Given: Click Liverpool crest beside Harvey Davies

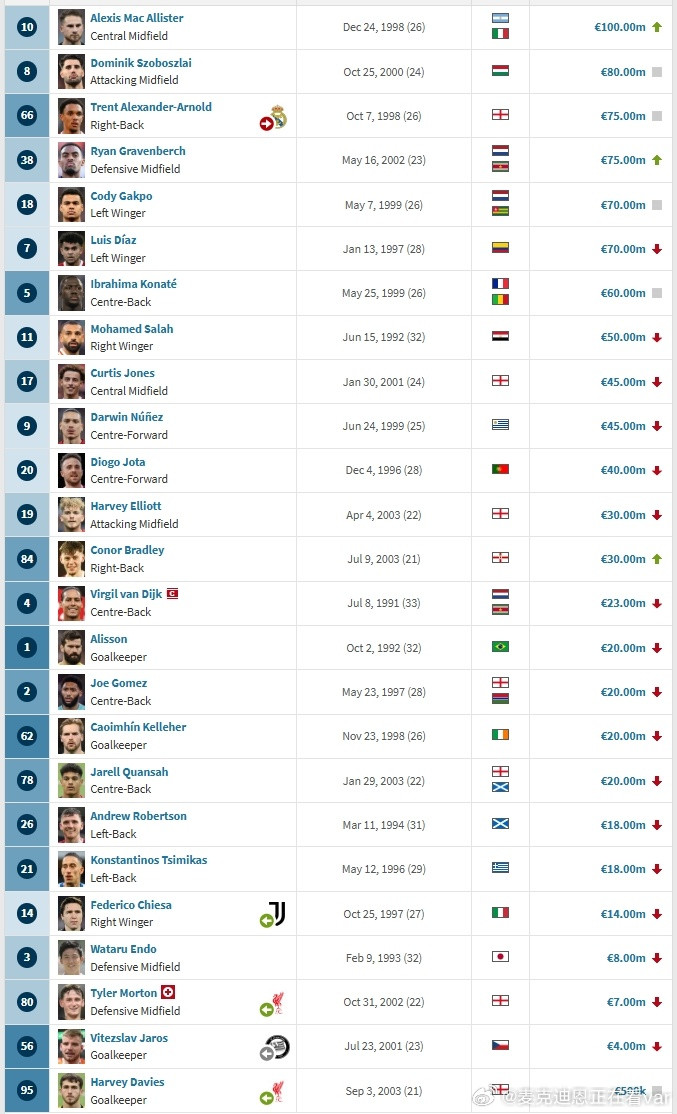Looking at the screenshot, I should (278, 1091).
